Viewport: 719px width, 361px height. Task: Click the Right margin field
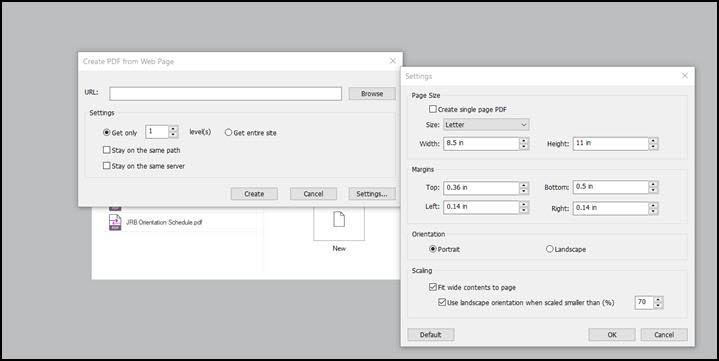pyautogui.click(x=610, y=208)
